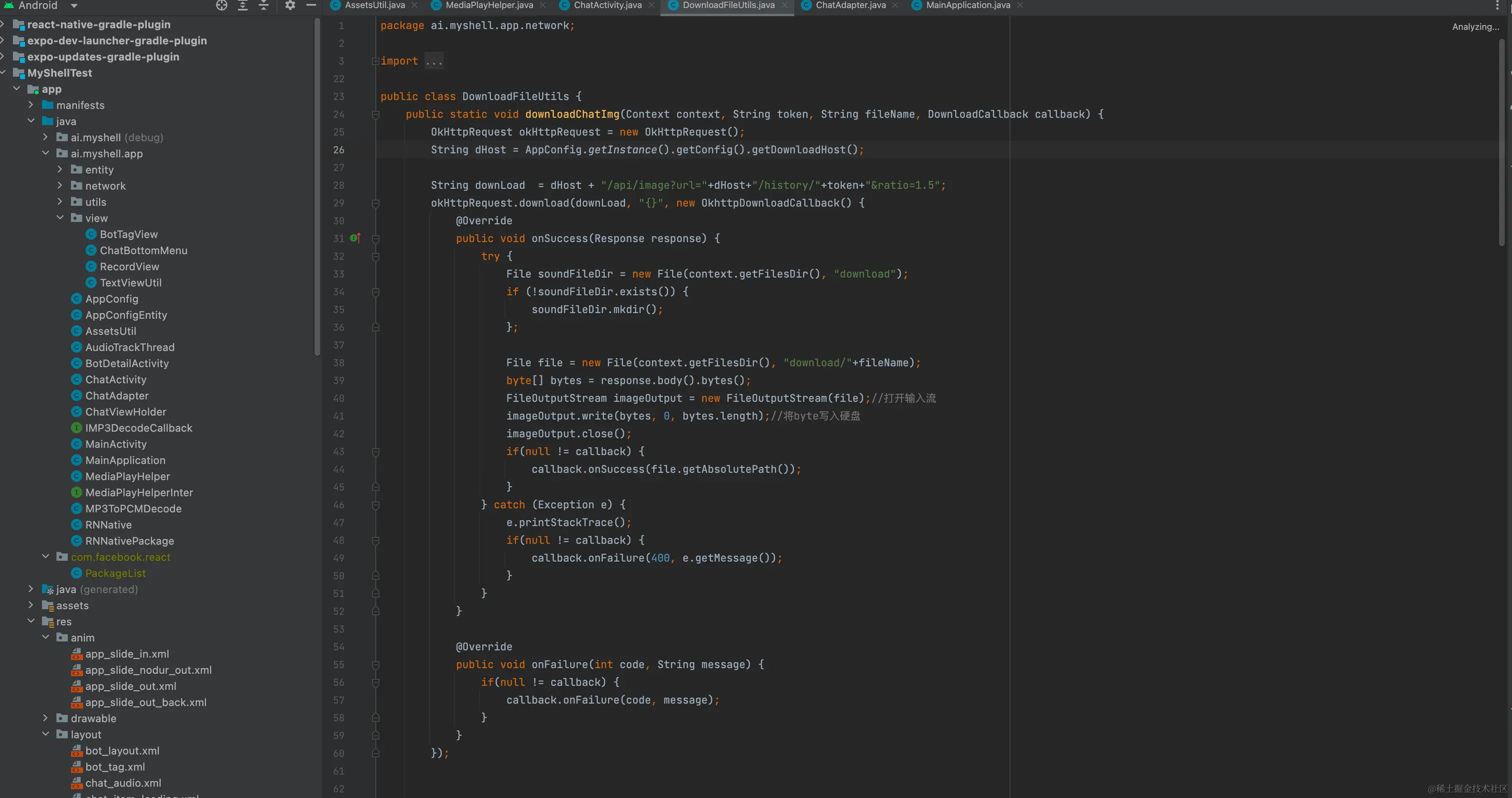Collapse the layout folder
The width and height of the screenshot is (1512, 798).
pos(45,734)
